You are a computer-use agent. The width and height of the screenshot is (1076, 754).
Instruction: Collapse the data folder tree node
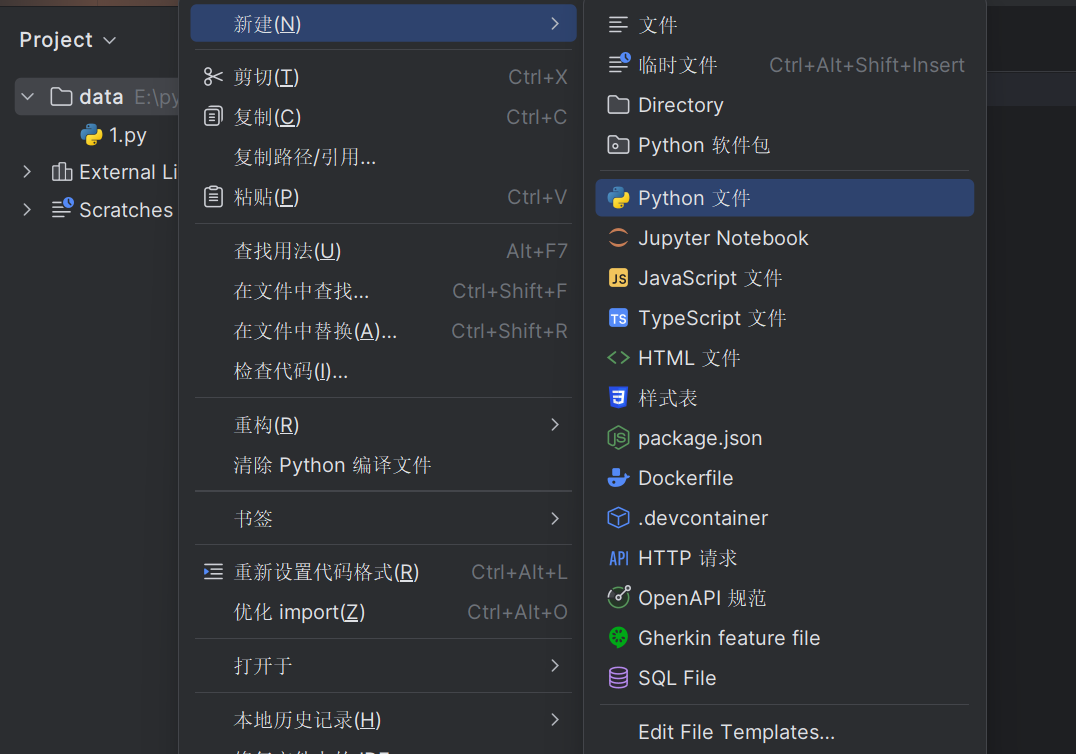pos(27,97)
